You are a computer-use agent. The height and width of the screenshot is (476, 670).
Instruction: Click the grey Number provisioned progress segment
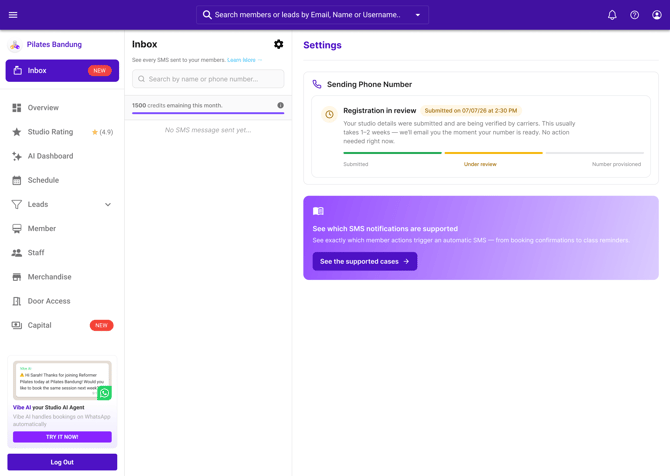coord(595,153)
